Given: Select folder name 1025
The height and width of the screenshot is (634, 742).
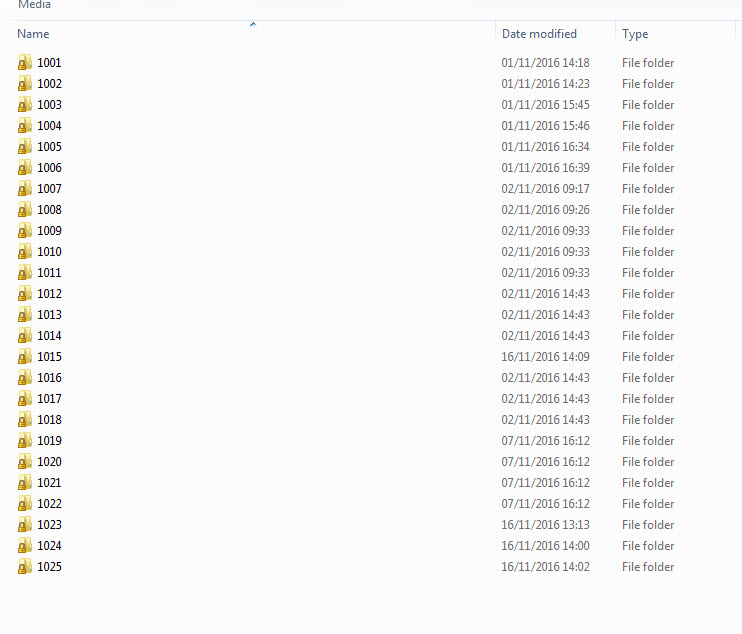Looking at the screenshot, I should 49,567.
